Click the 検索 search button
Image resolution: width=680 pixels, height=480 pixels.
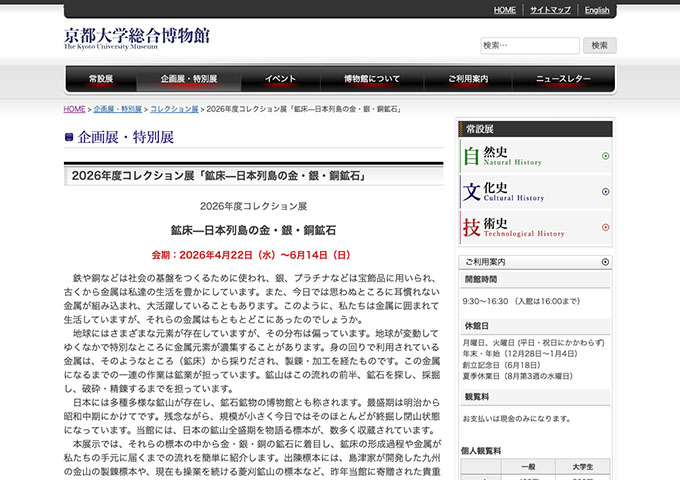point(600,46)
